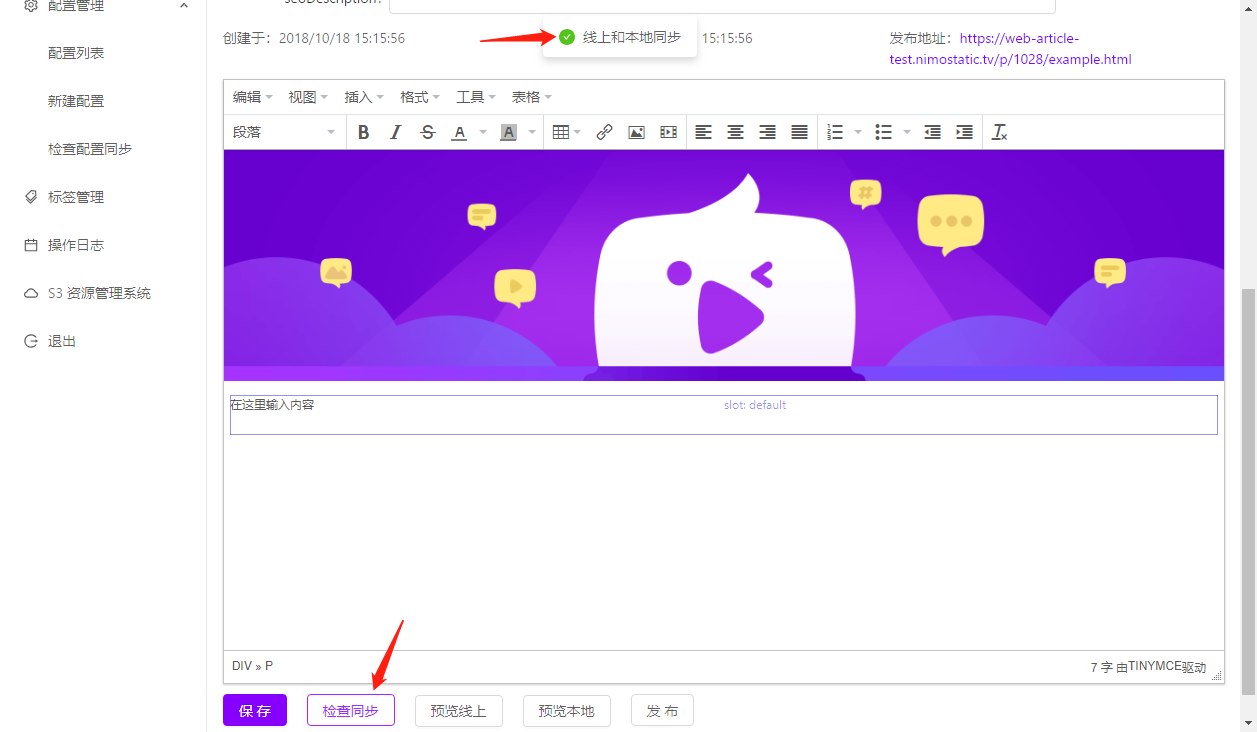Apply text color with the A button
This screenshot has width=1257, height=732.
coord(459,132)
